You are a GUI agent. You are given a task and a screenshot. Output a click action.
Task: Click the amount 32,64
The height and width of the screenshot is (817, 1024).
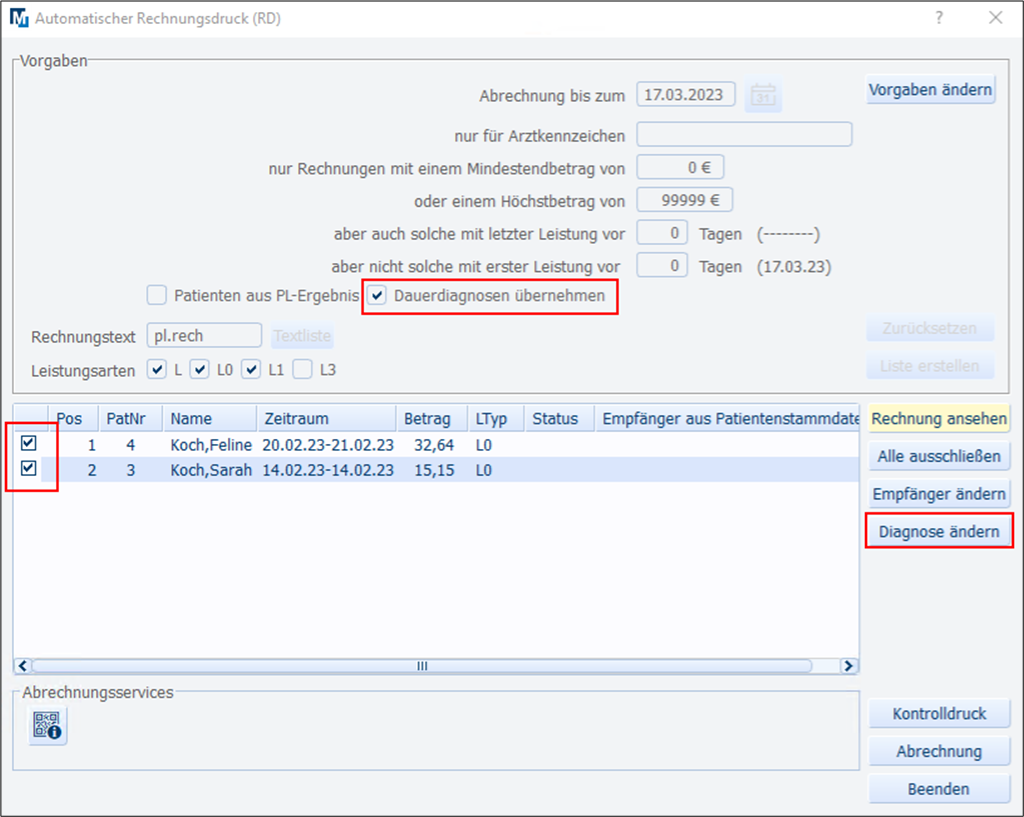coord(434,445)
